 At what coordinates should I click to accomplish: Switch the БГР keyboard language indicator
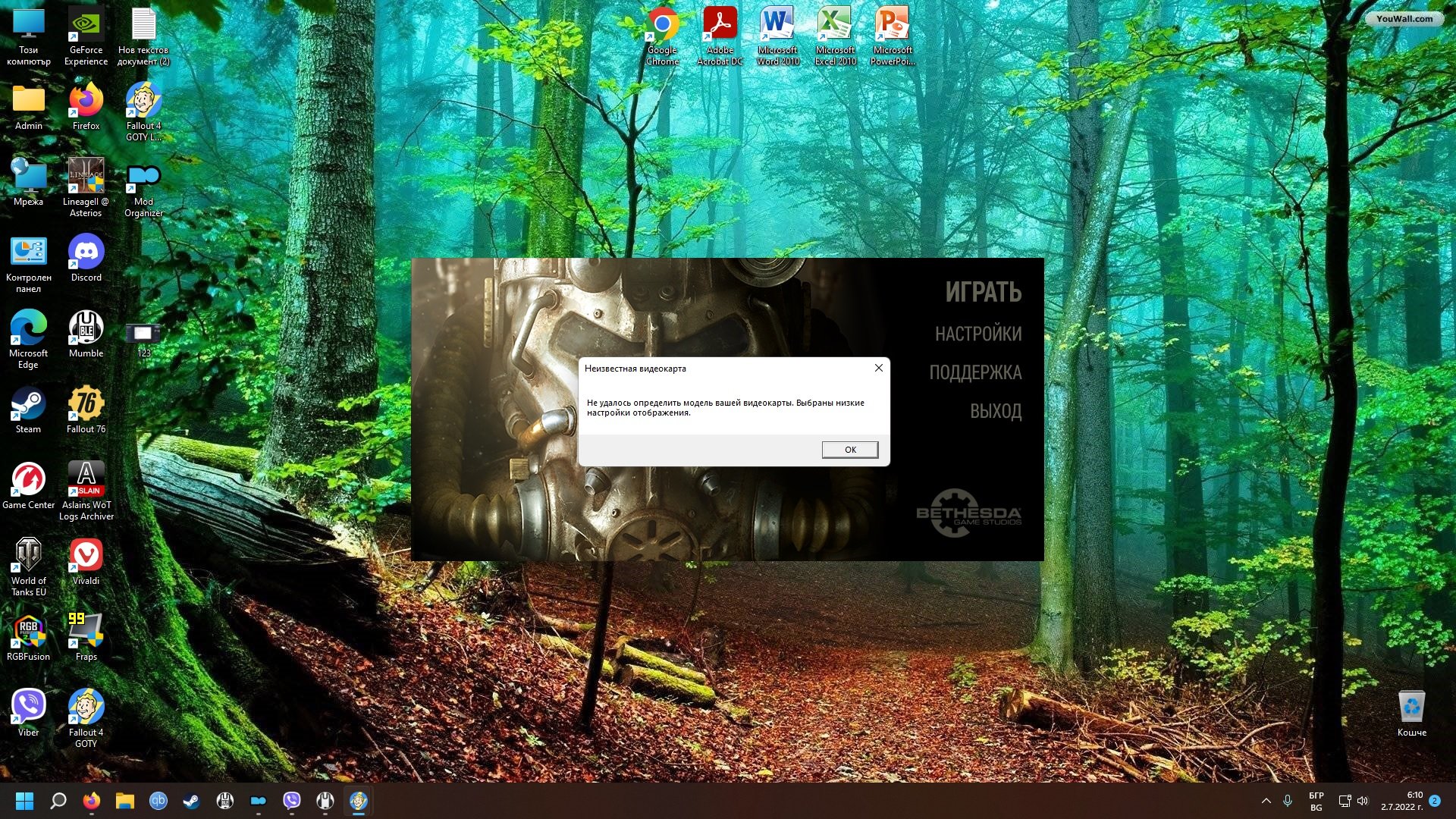(x=1316, y=801)
